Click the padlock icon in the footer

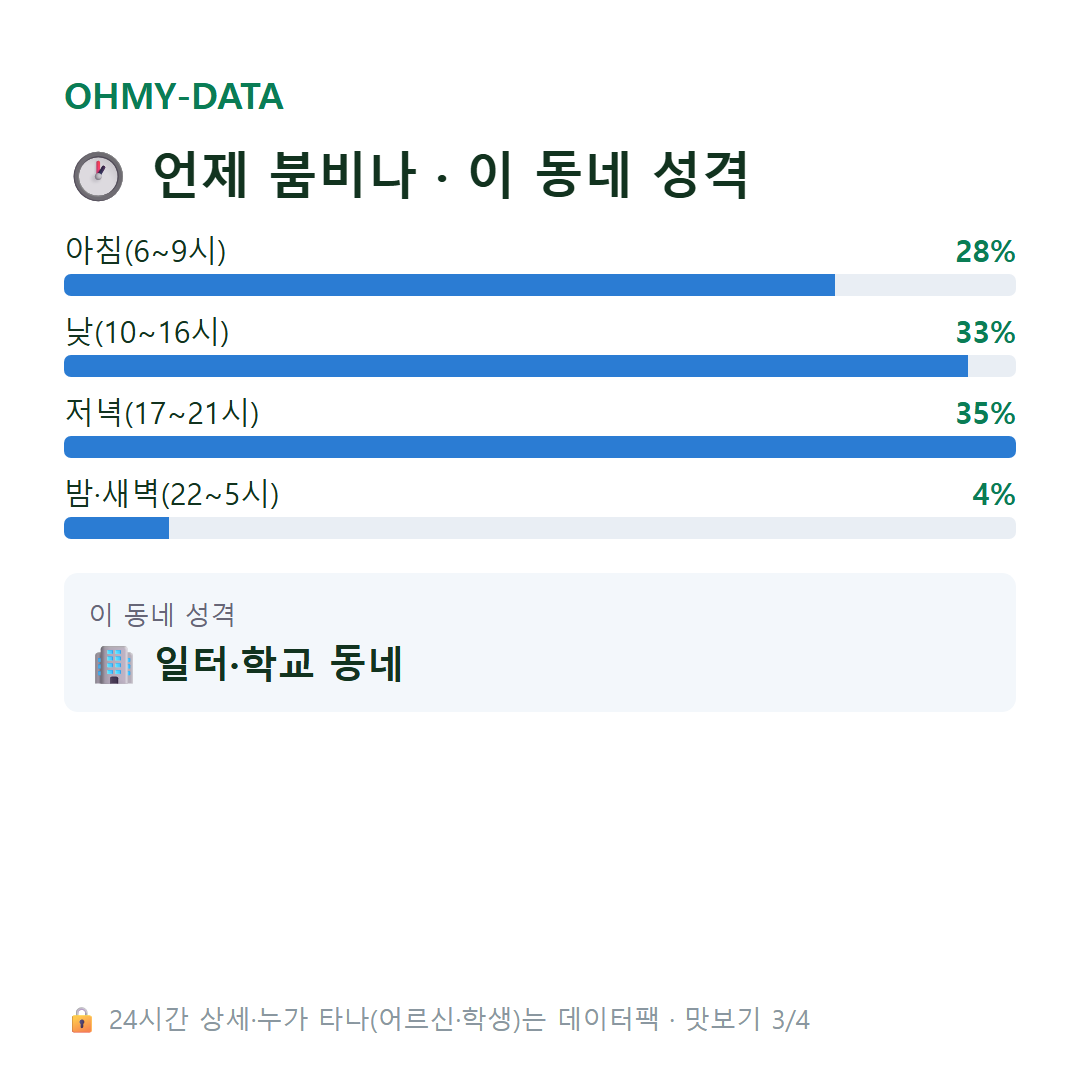(x=81, y=1020)
